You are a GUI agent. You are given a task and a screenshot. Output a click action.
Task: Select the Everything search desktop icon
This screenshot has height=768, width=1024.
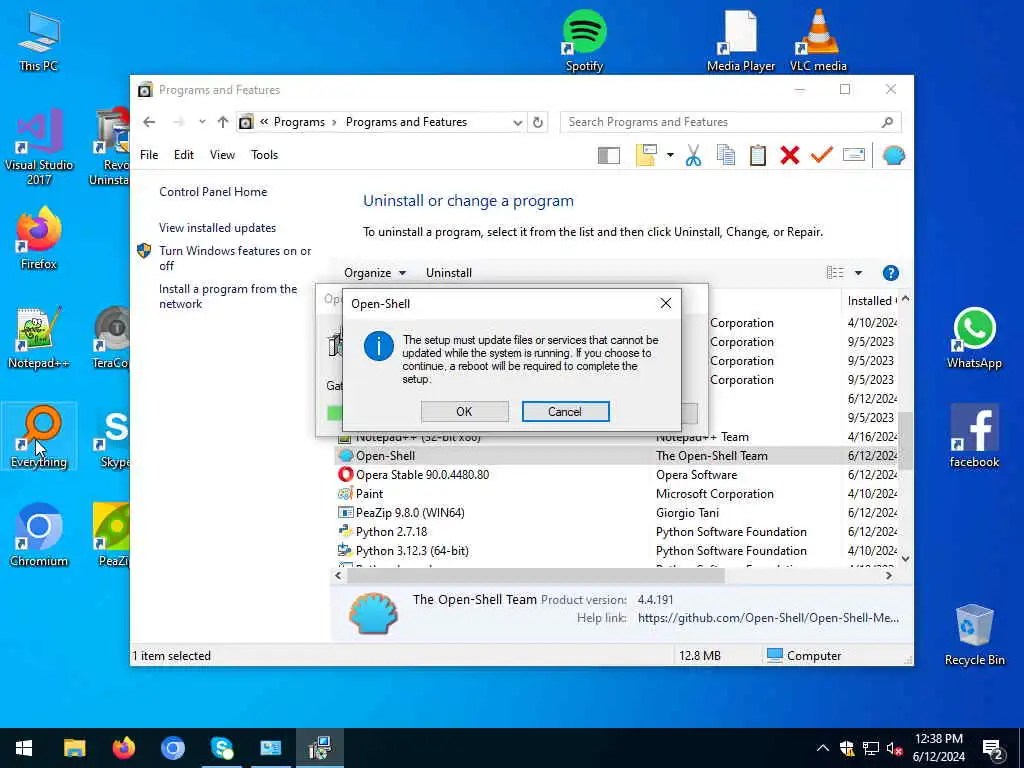(x=39, y=437)
